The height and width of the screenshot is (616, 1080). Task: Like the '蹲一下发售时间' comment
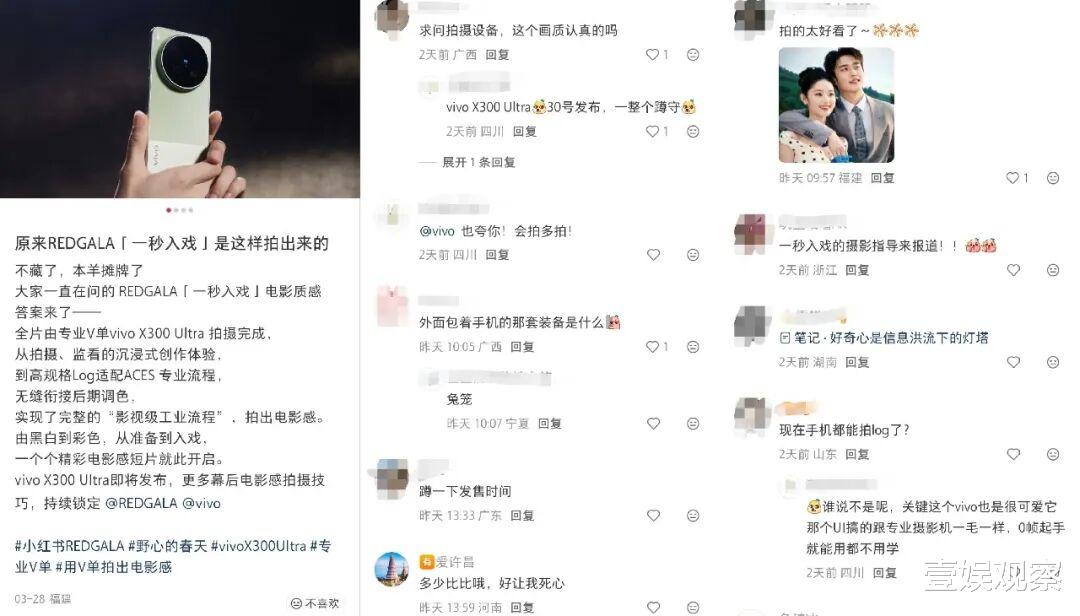pyautogui.click(x=653, y=515)
